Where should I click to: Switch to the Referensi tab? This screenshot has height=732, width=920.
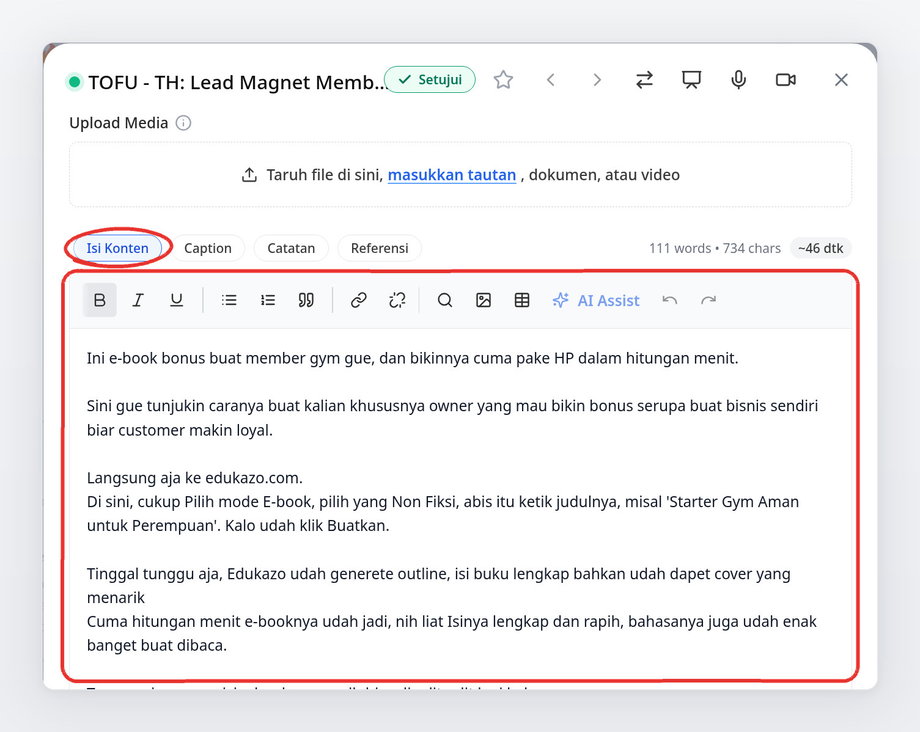click(380, 248)
